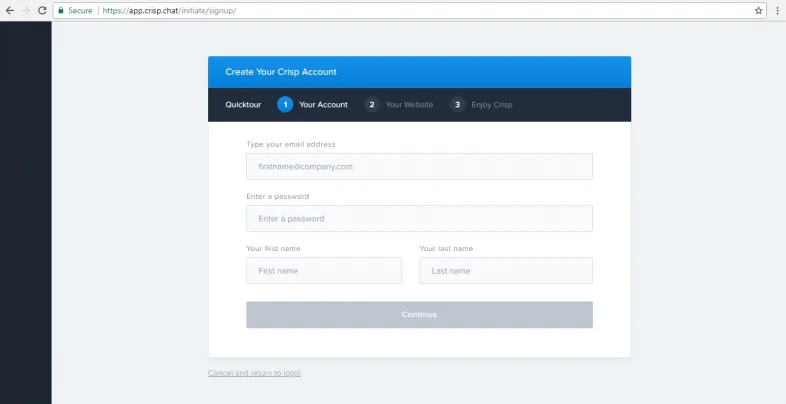
Task: Click Cancel and return to login link
Action: tap(255, 373)
